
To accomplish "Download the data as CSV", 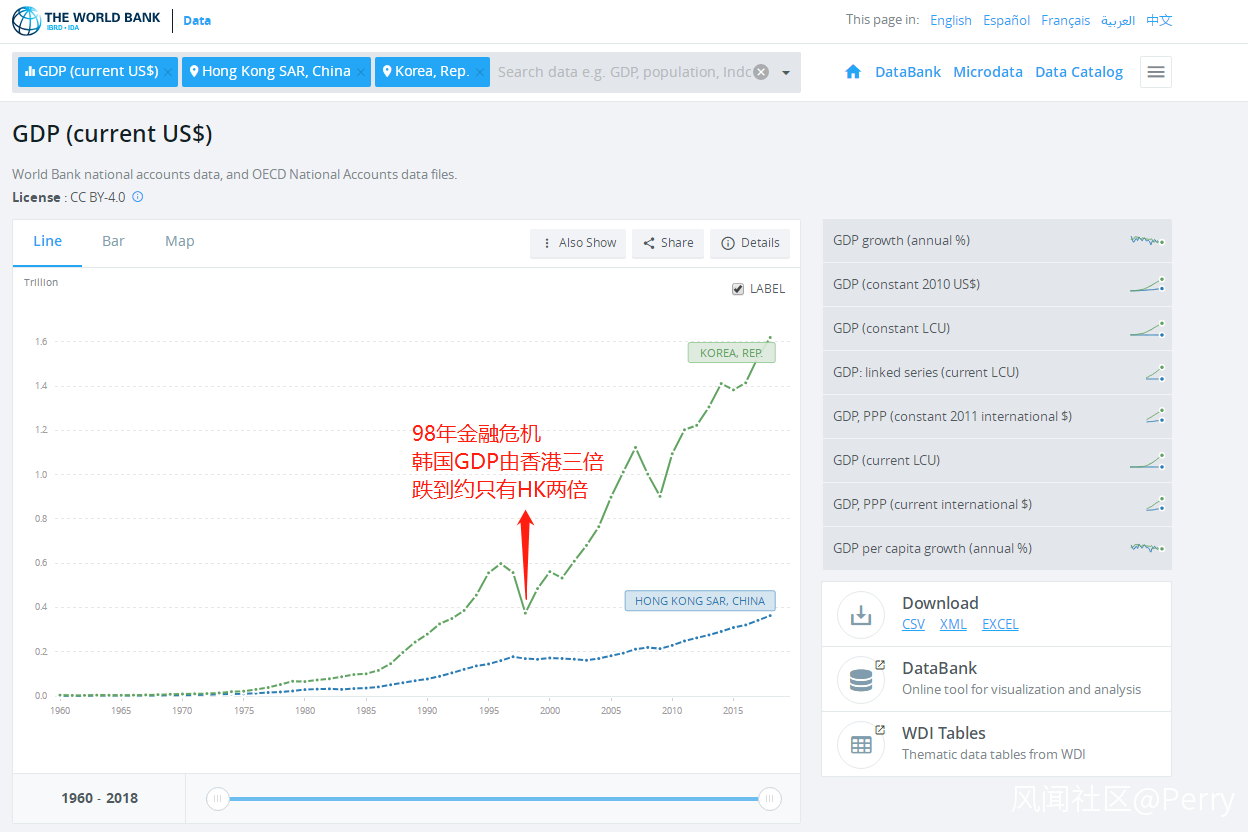I will pos(913,624).
